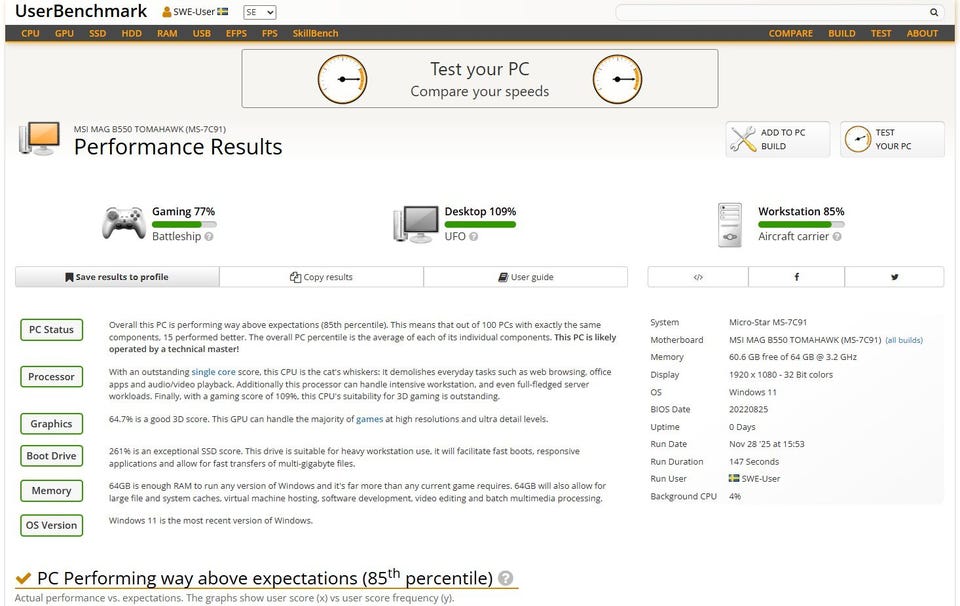Go to the COMPARE page

[x=790, y=33]
